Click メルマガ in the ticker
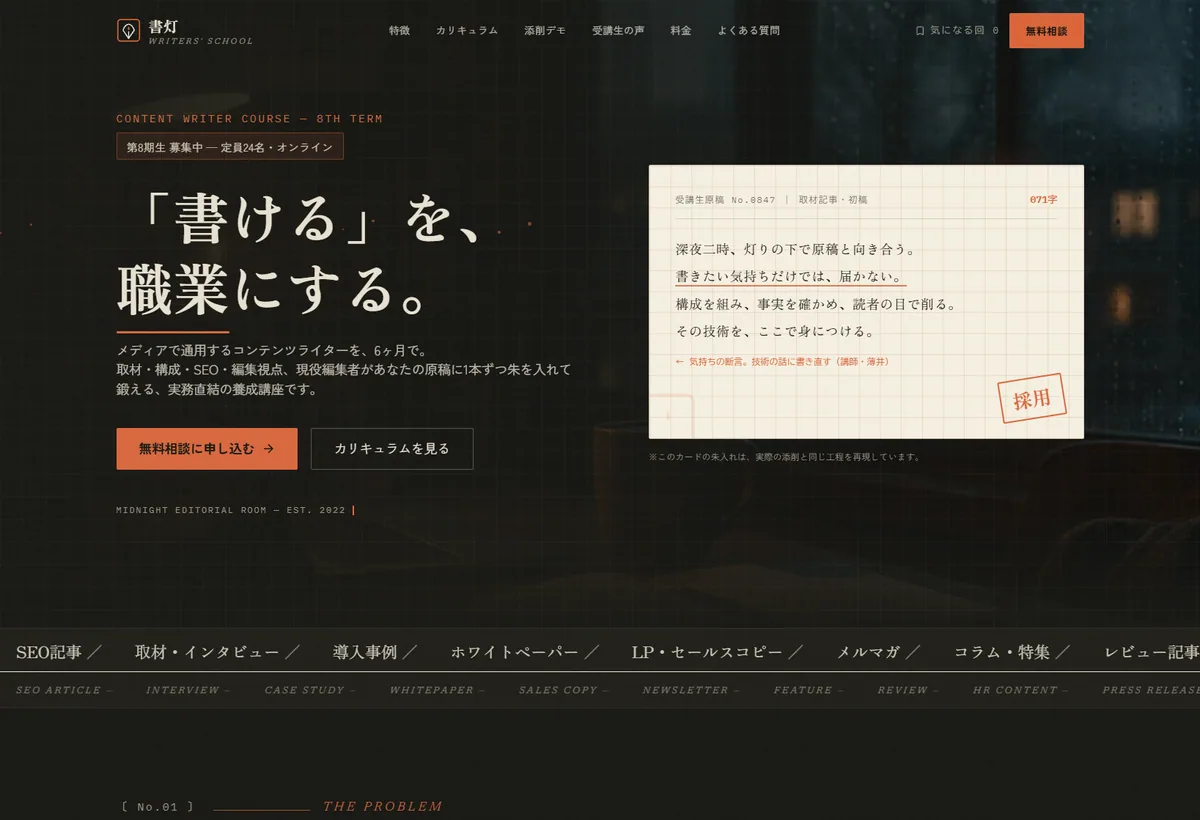The image size is (1200, 820). pos(868,652)
